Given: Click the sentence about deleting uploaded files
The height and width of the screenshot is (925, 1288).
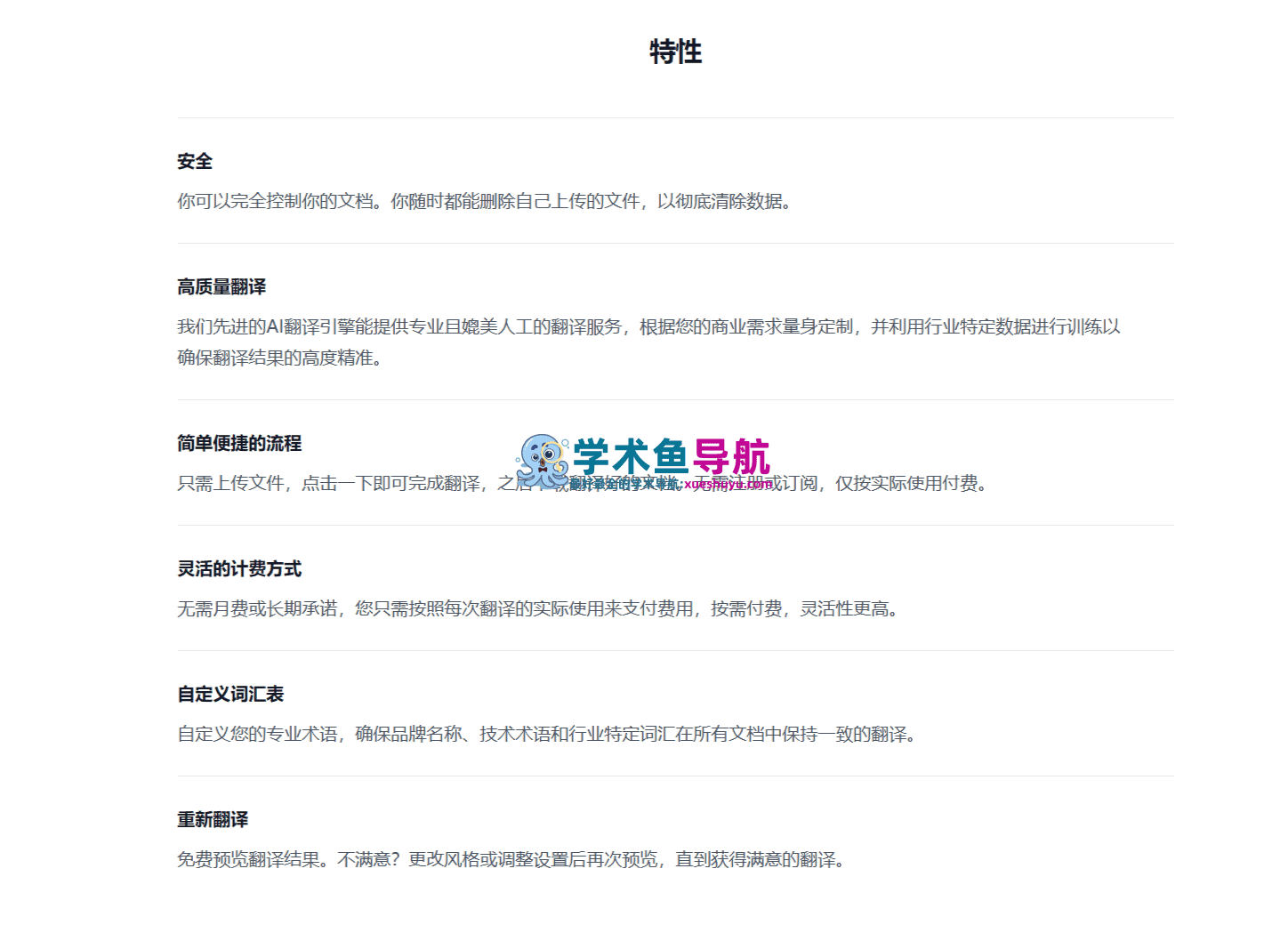Looking at the screenshot, I should click(591, 201).
